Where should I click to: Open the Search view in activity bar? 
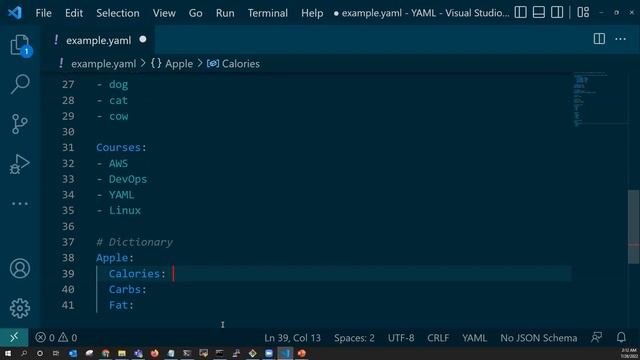20,84
